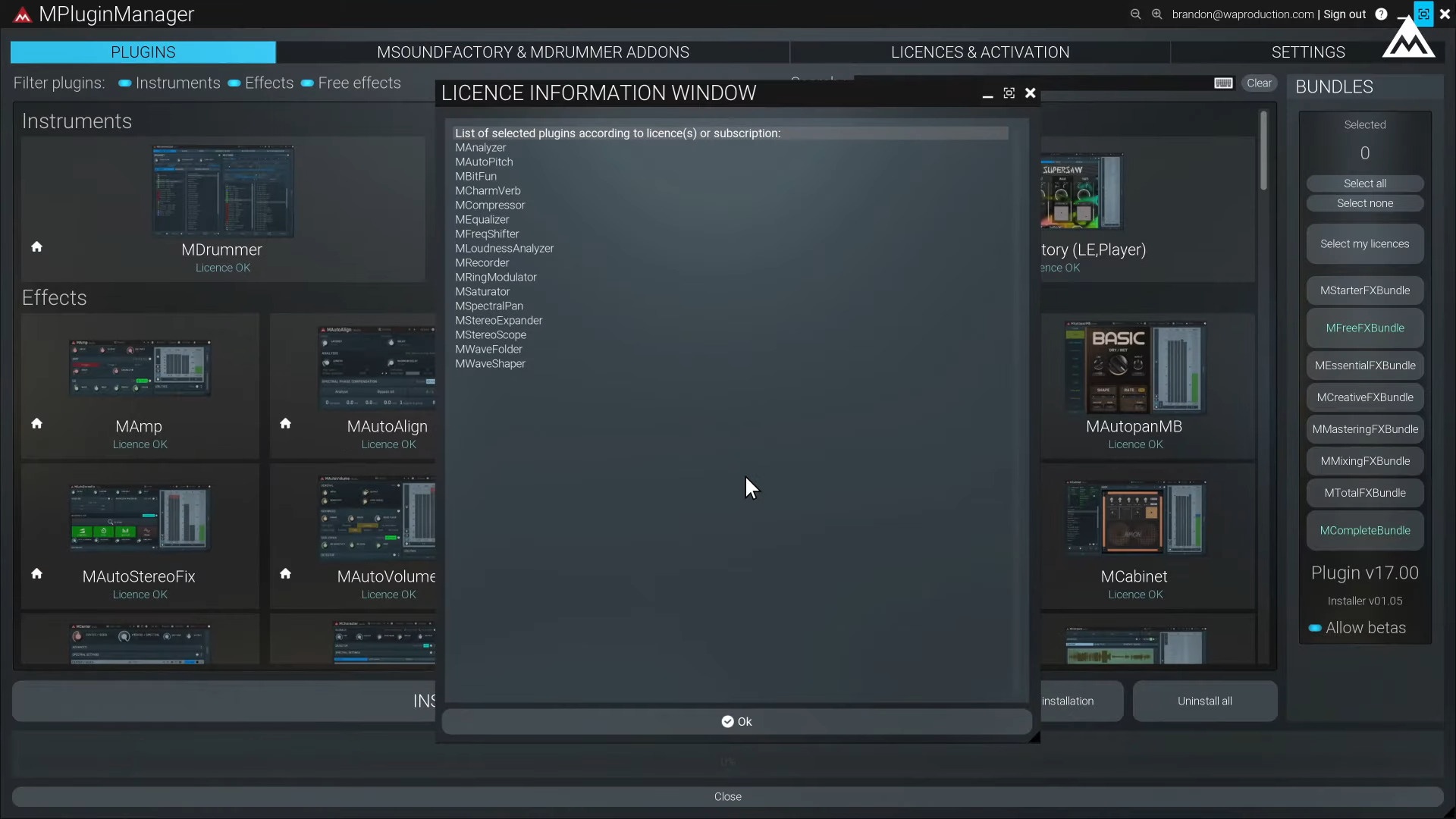This screenshot has height=819, width=1456.
Task: Toggle the home icon beside MAutoStereoFix
Action: pyautogui.click(x=36, y=573)
